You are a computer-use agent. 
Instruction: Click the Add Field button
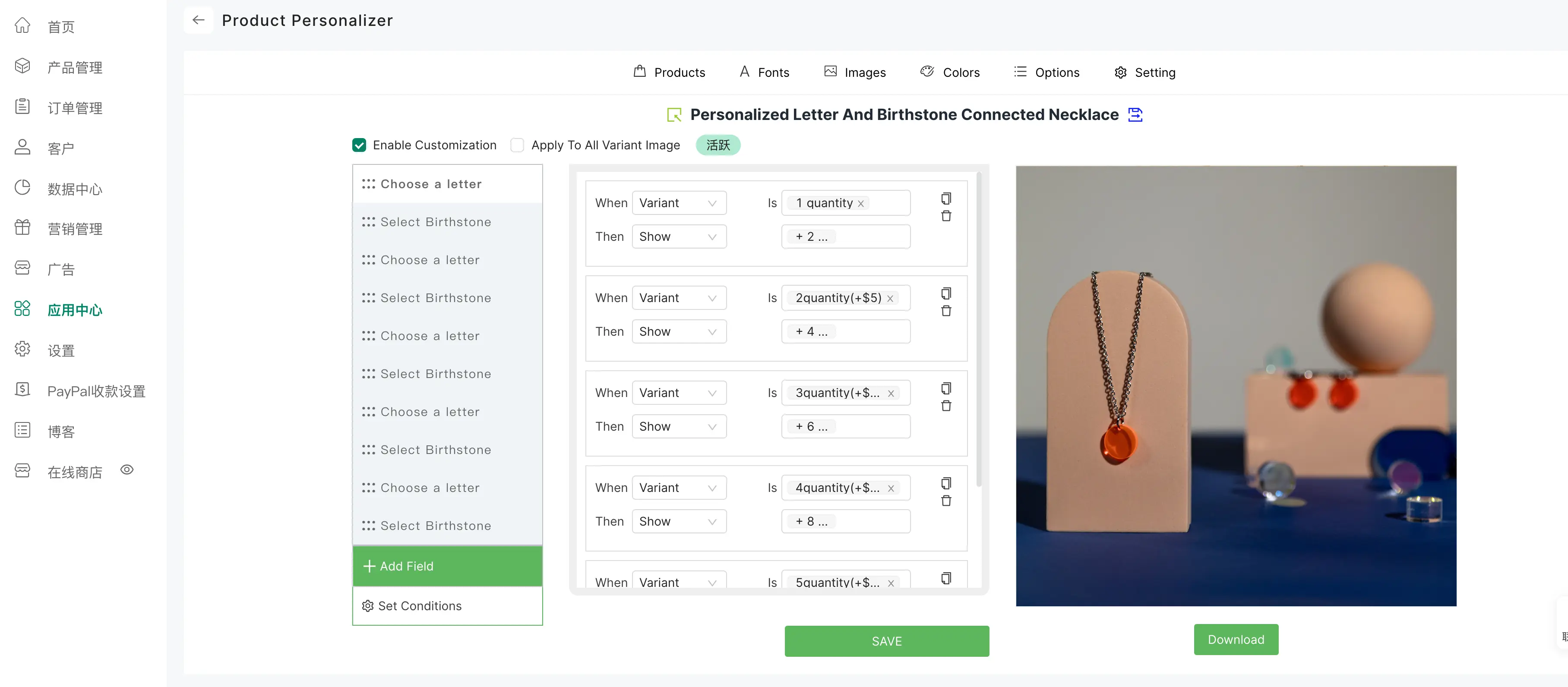pos(447,566)
